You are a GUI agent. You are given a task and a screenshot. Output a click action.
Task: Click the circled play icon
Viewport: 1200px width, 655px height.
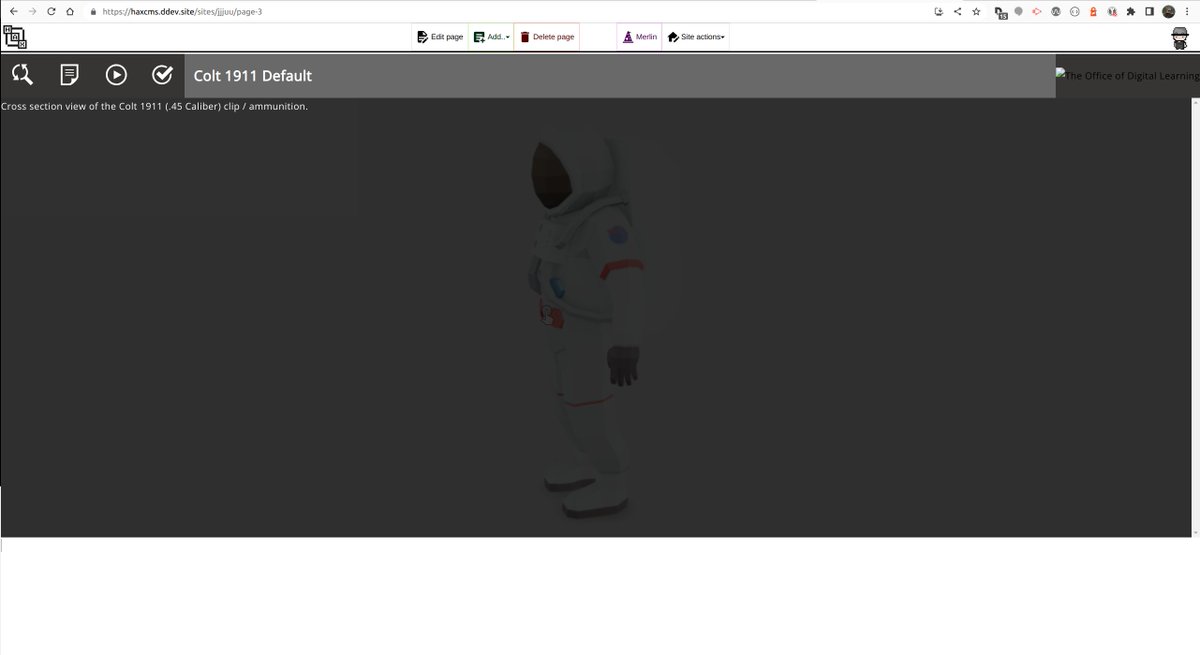click(116, 75)
